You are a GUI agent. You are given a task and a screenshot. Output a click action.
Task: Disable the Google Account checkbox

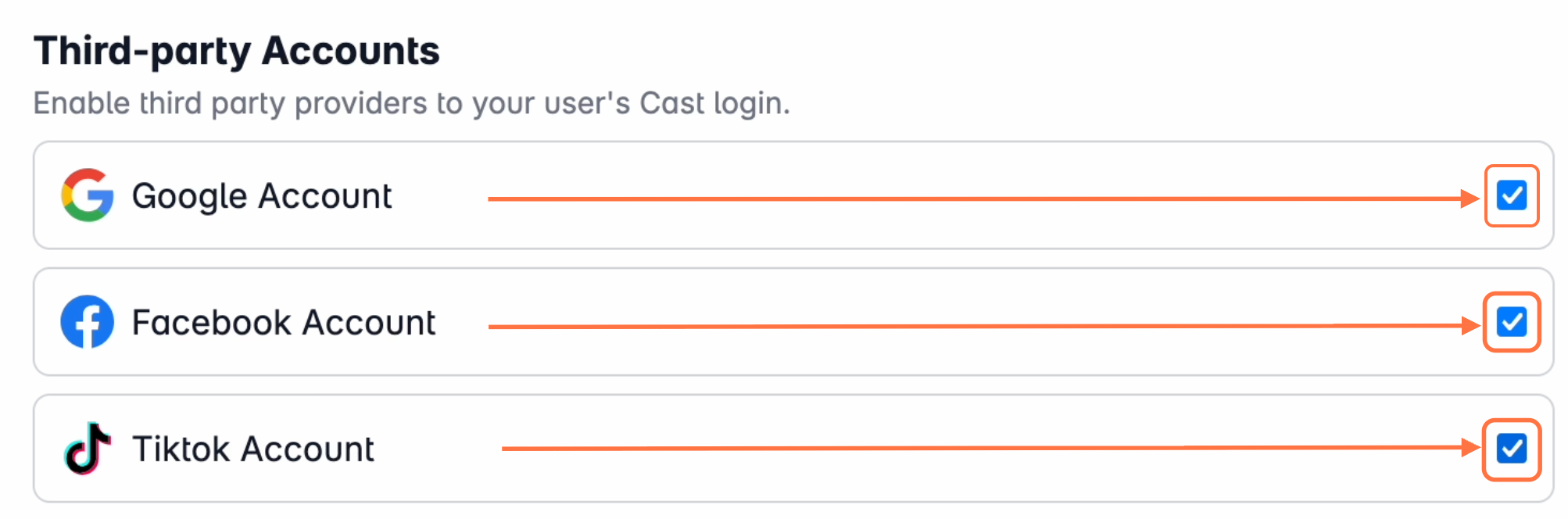(1511, 195)
